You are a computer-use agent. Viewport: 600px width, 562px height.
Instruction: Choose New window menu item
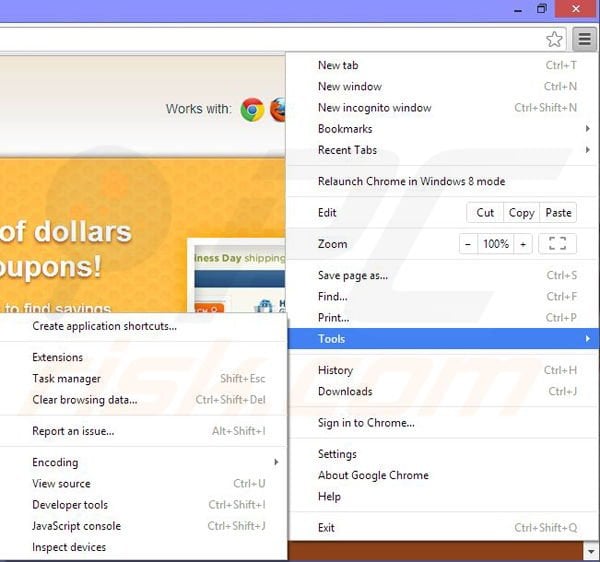point(443,86)
